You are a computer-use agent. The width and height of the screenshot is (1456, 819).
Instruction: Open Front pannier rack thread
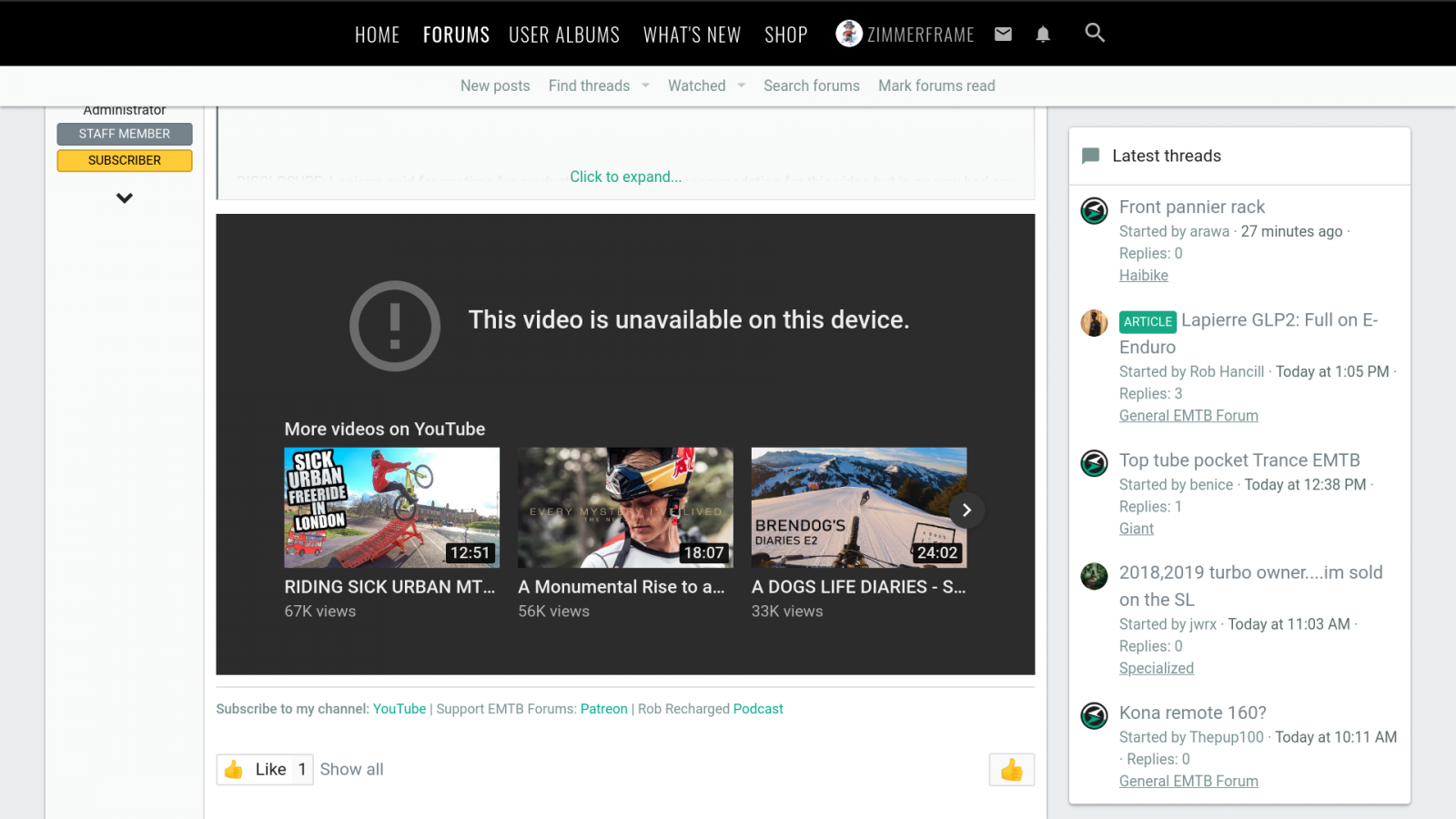coord(1192,207)
